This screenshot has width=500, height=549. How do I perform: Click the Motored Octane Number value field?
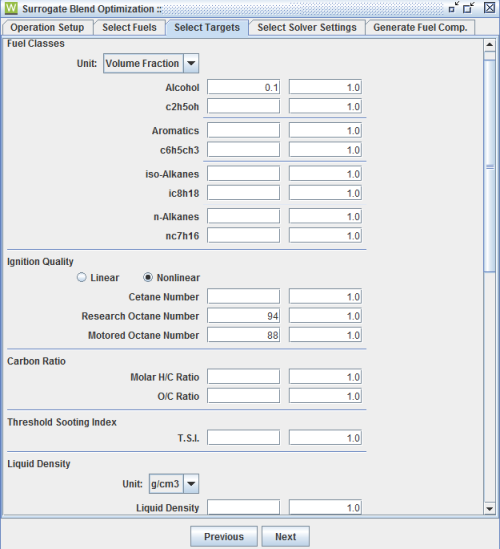(243, 335)
